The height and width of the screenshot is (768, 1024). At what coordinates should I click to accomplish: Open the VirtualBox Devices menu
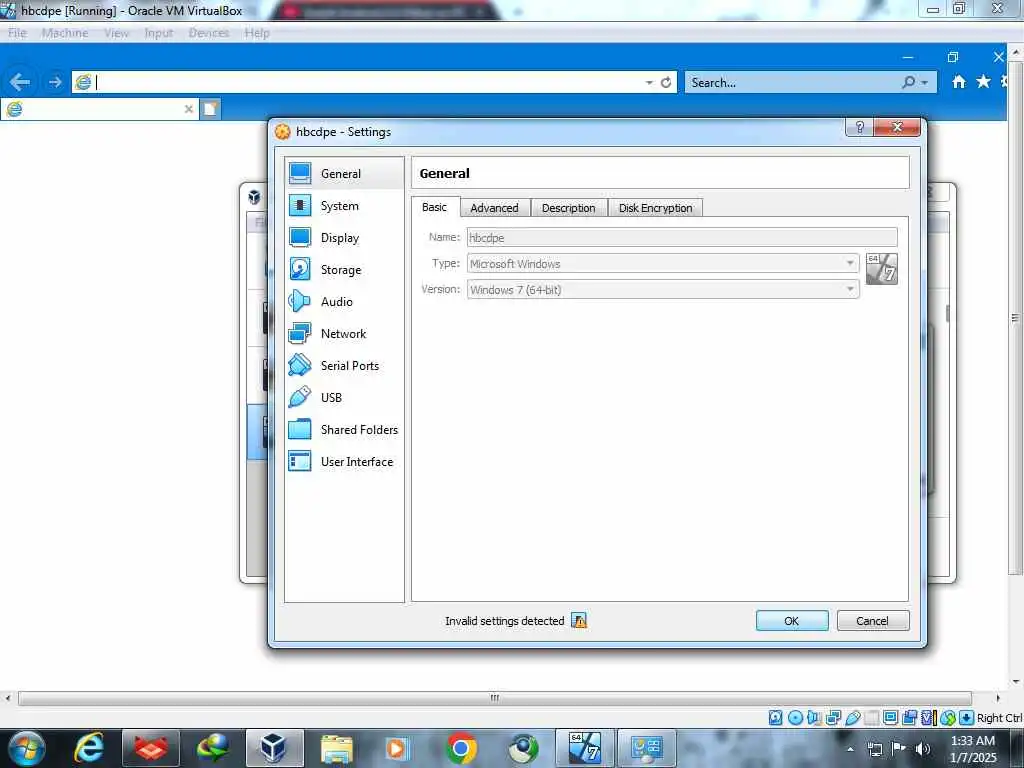tap(209, 33)
